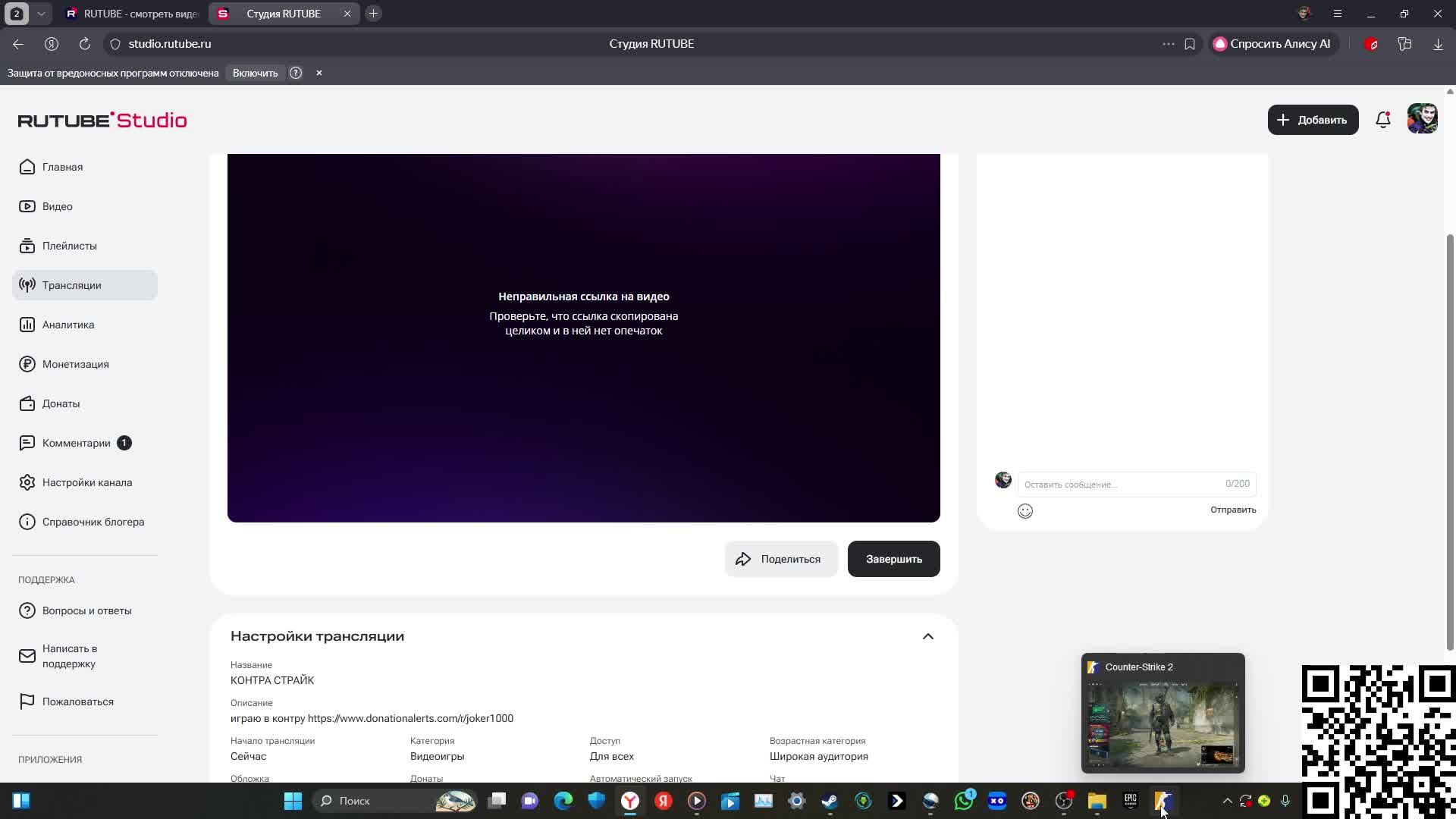1456x819 pixels.
Task: Open Аналитика page from sidebar
Action: [x=67, y=325]
